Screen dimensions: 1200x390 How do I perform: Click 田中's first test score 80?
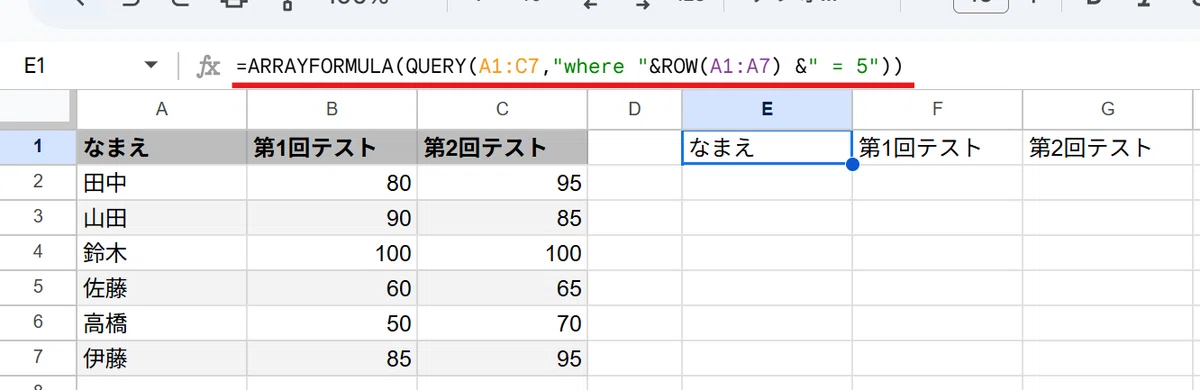coord(332,182)
